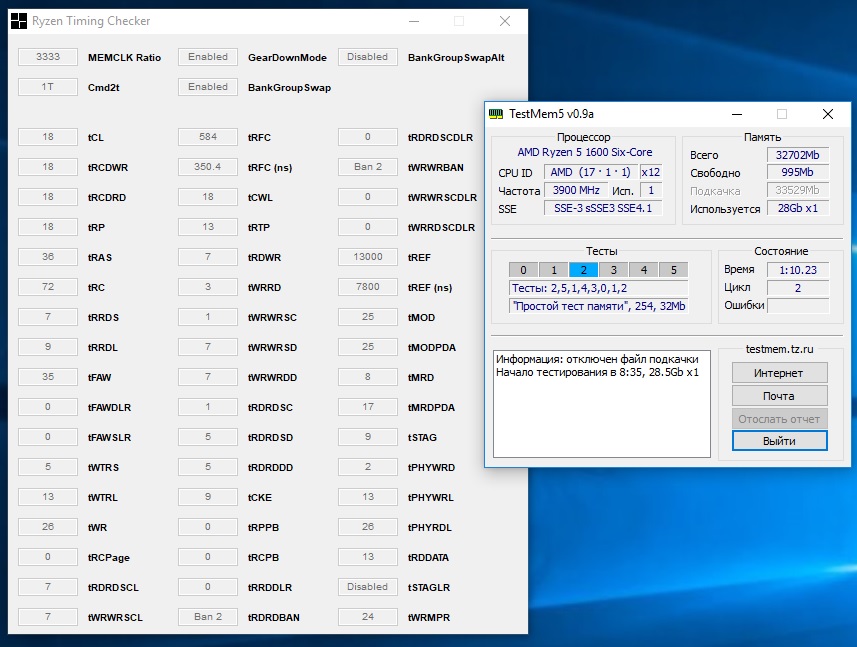Viewport: 857px width, 647px height.
Task: Select test block 3 in TestMem5
Action: point(613,270)
